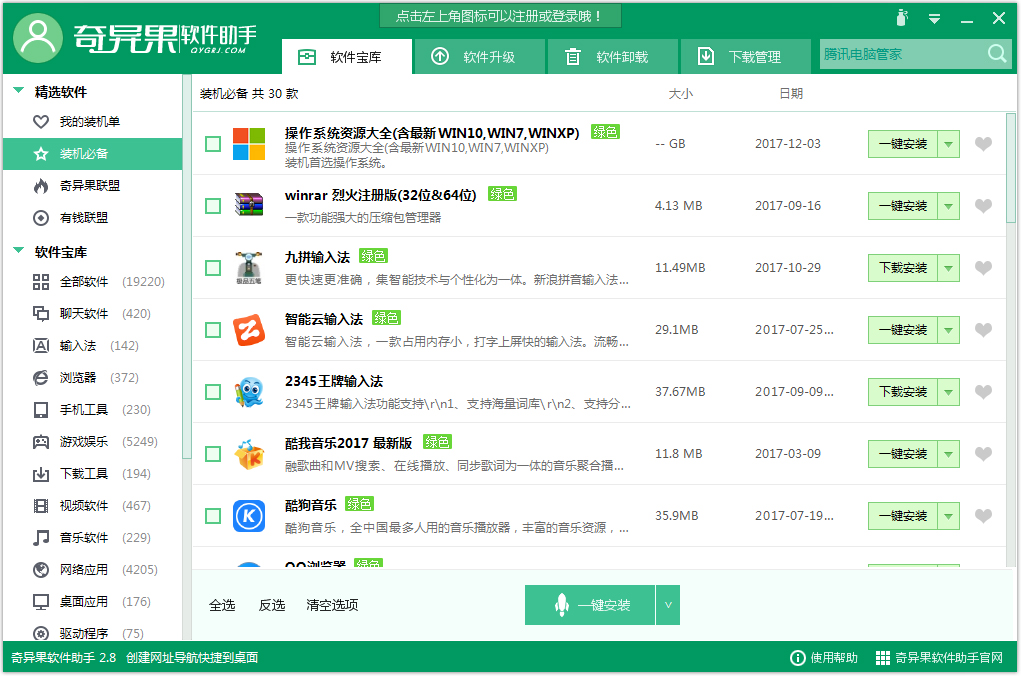
Task: Click the 反选 button to invert selection
Action: click(270, 604)
